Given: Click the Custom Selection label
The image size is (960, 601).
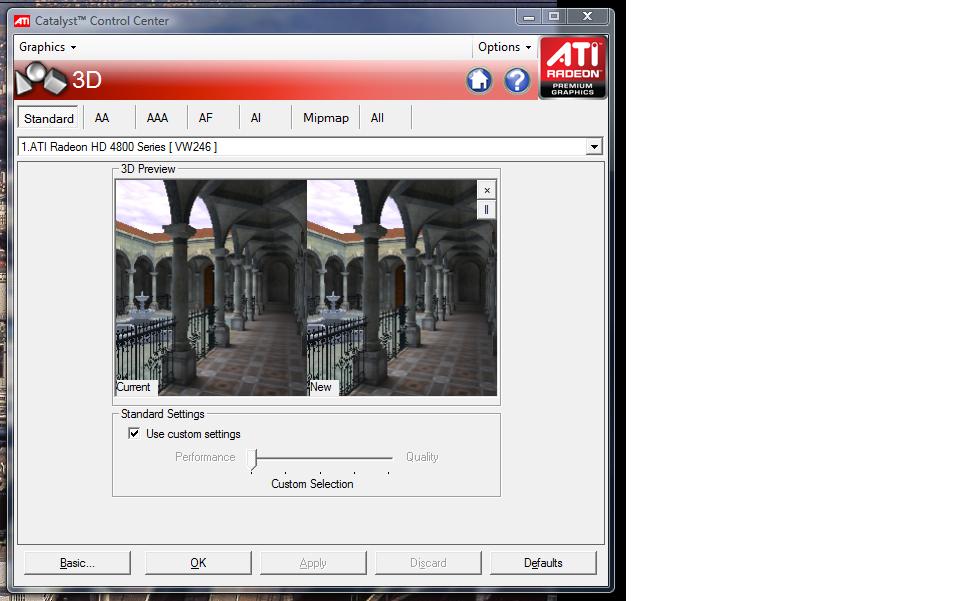Looking at the screenshot, I should (x=312, y=483).
